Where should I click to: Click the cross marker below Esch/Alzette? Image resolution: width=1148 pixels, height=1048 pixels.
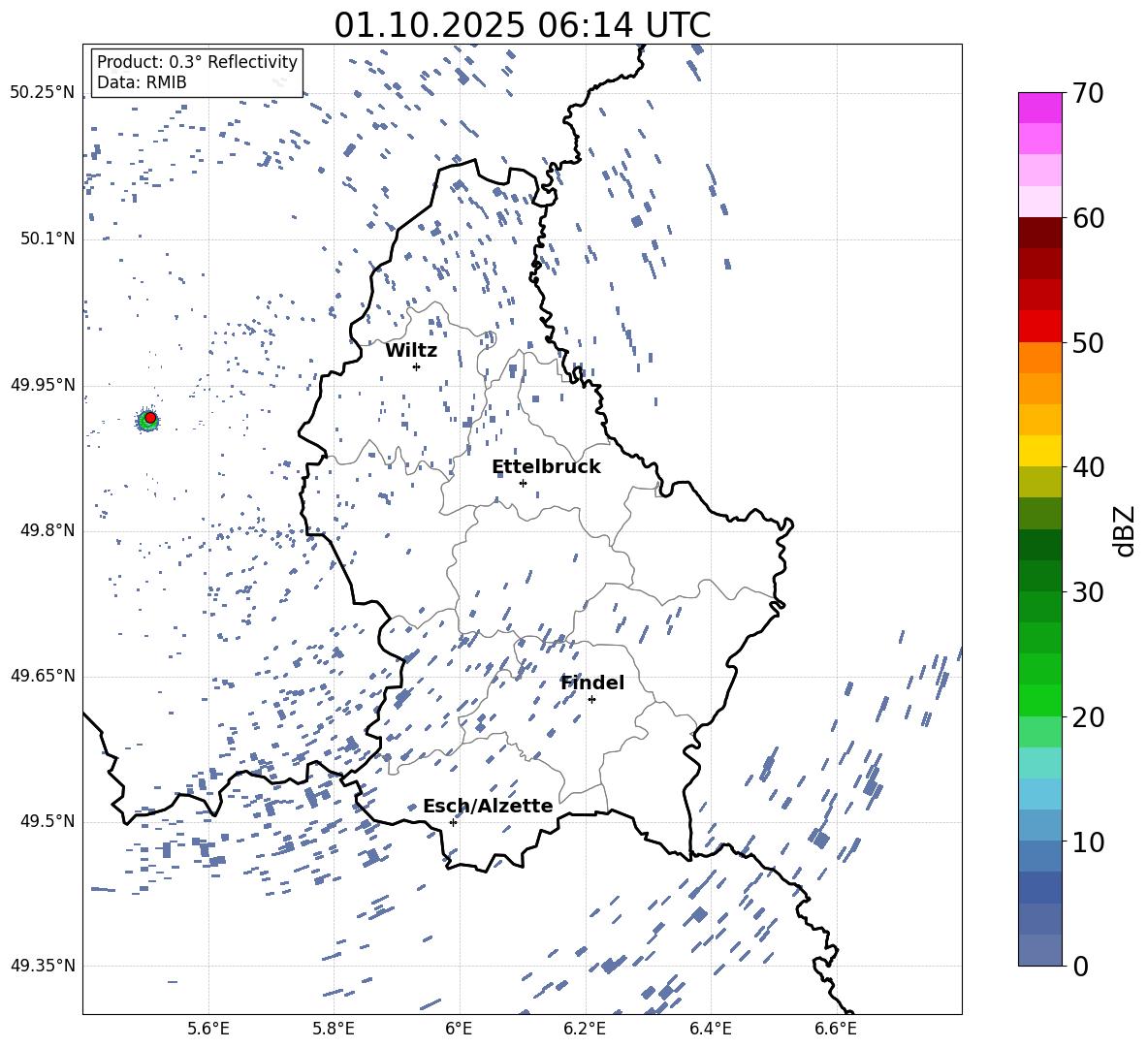point(453,822)
